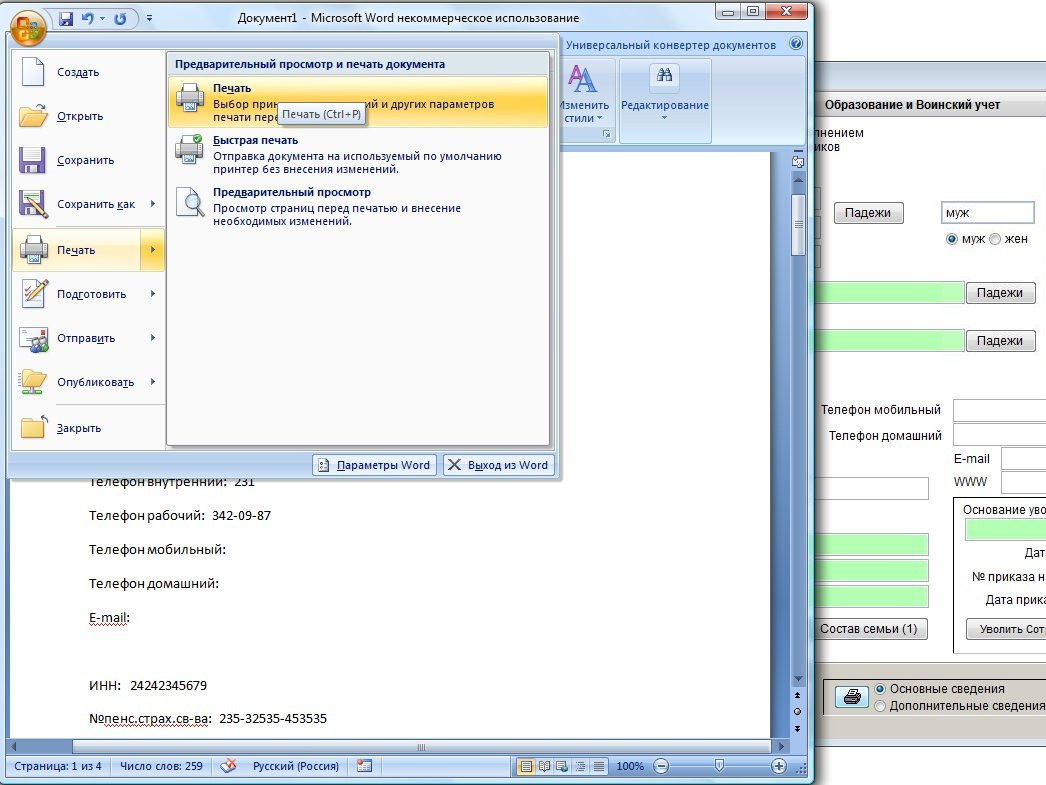The width and height of the screenshot is (1046, 785).
Task: Redo action in quick access toolbar
Action: pyautogui.click(x=120, y=19)
